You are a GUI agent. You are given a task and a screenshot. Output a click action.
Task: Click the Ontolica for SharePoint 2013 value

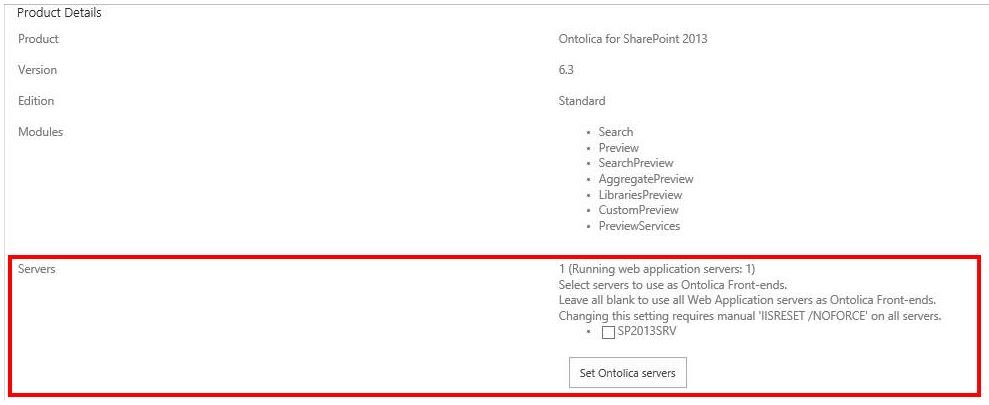coord(633,38)
